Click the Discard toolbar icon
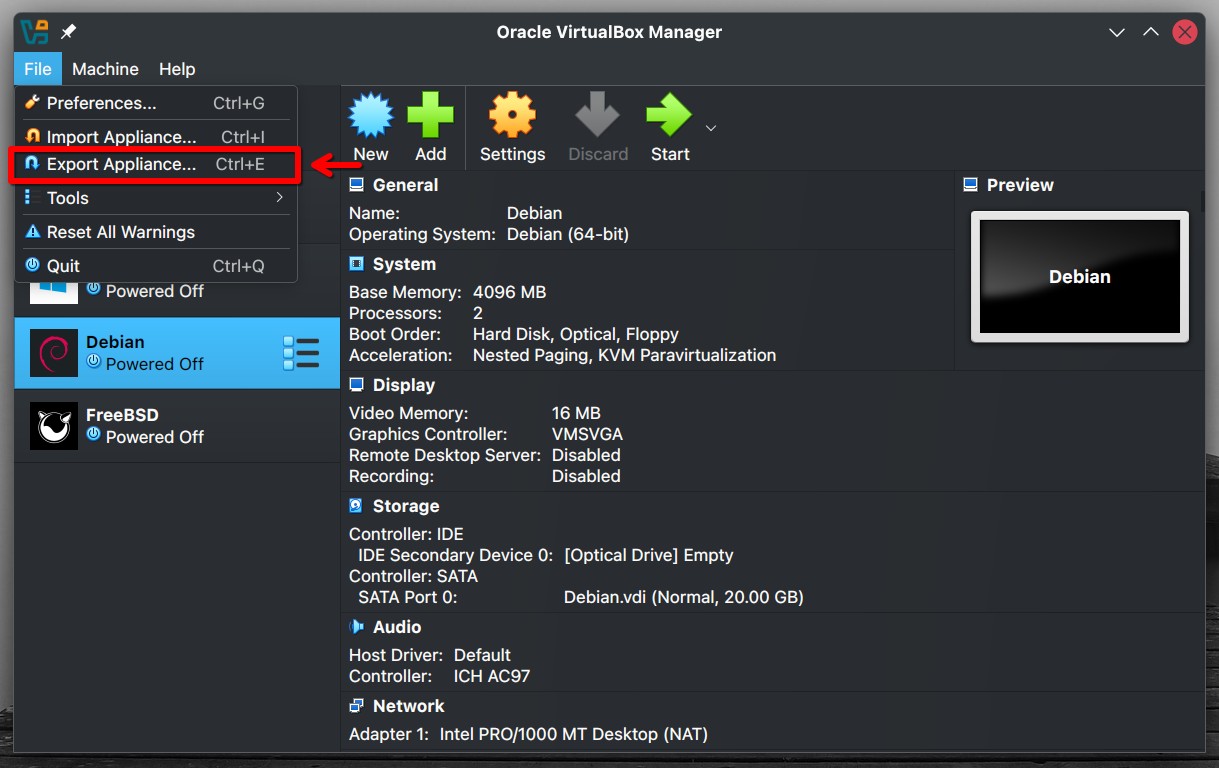Viewport: 1219px width, 768px height. click(598, 114)
